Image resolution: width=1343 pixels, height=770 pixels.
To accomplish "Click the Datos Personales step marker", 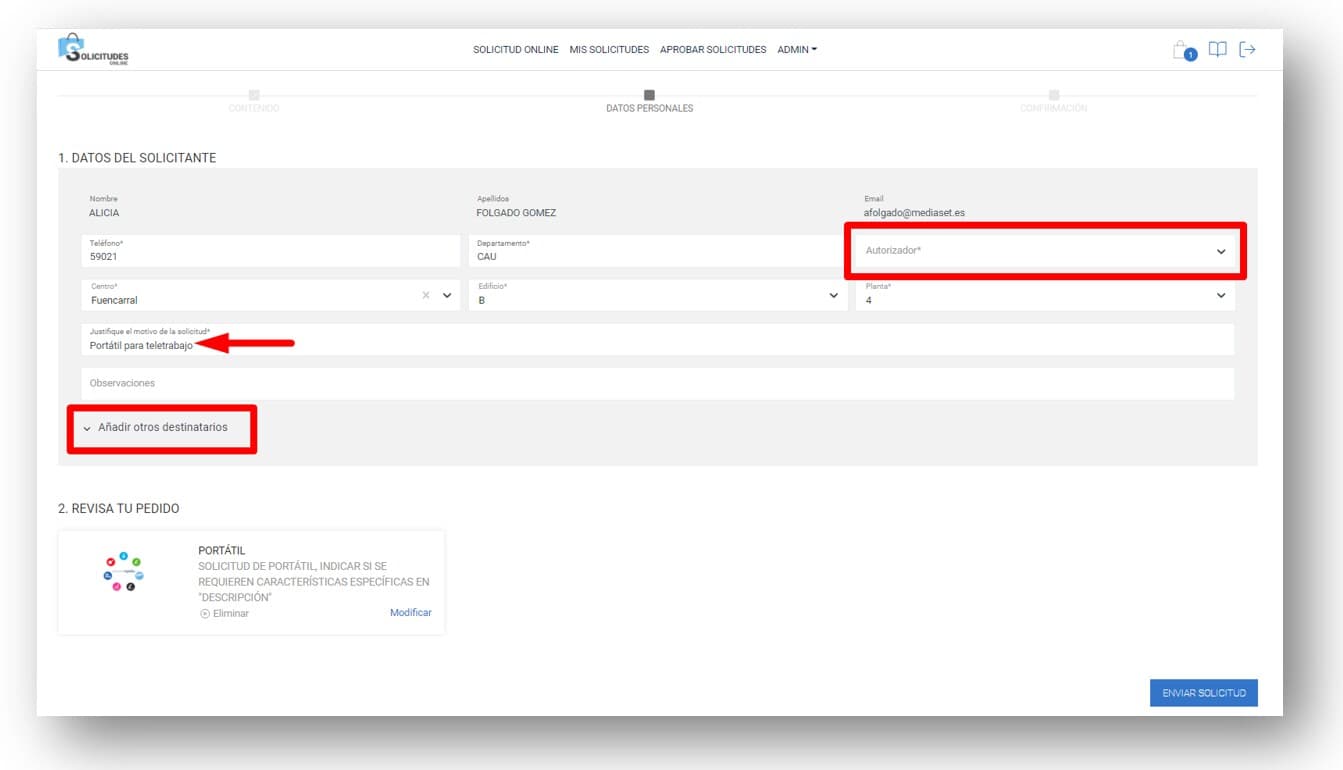I will (649, 95).
